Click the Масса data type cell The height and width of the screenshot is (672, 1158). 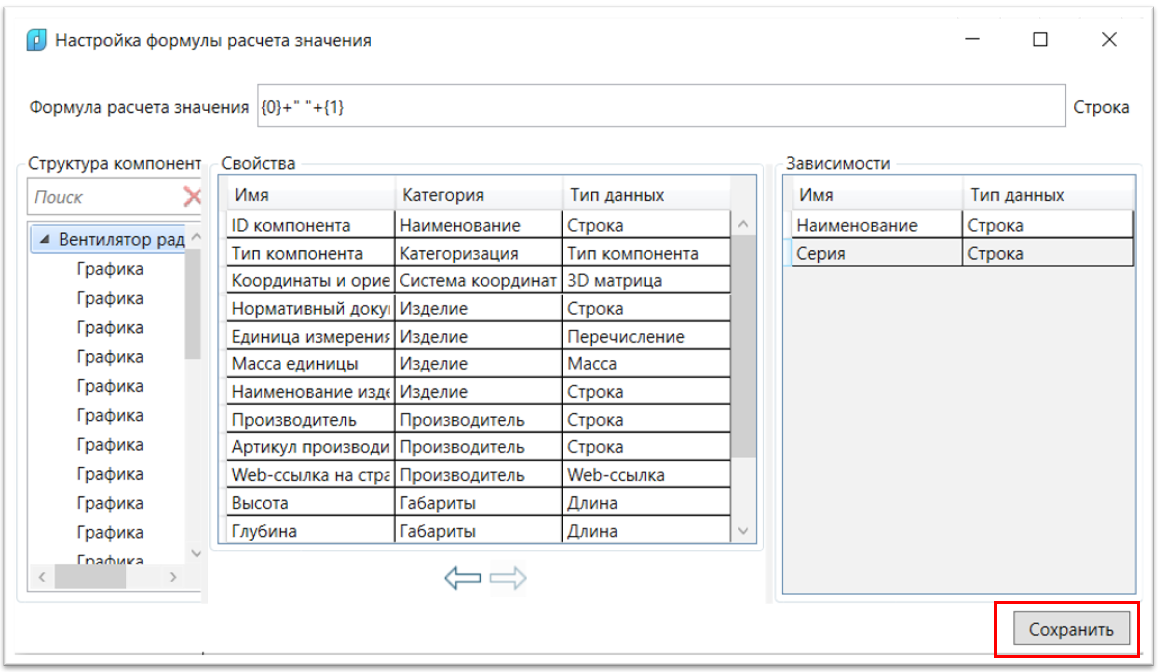tap(646, 364)
